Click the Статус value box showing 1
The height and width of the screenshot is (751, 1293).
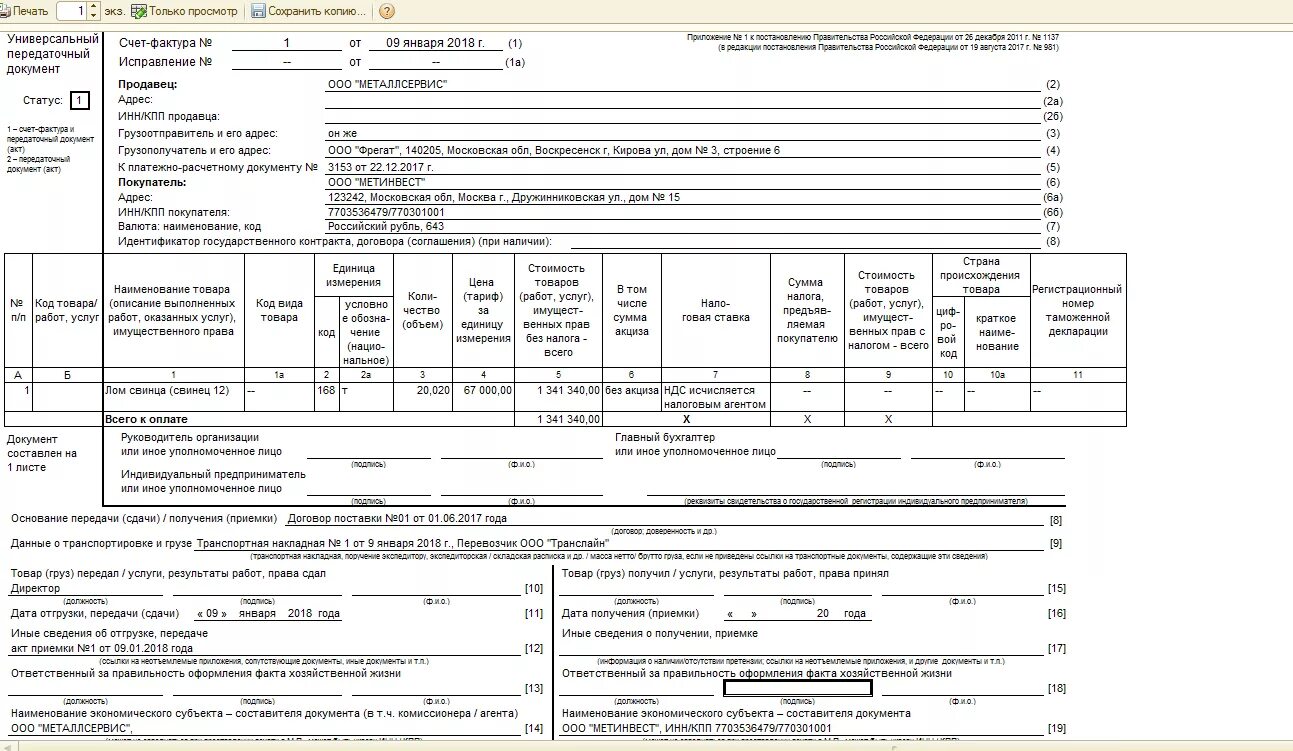80,100
